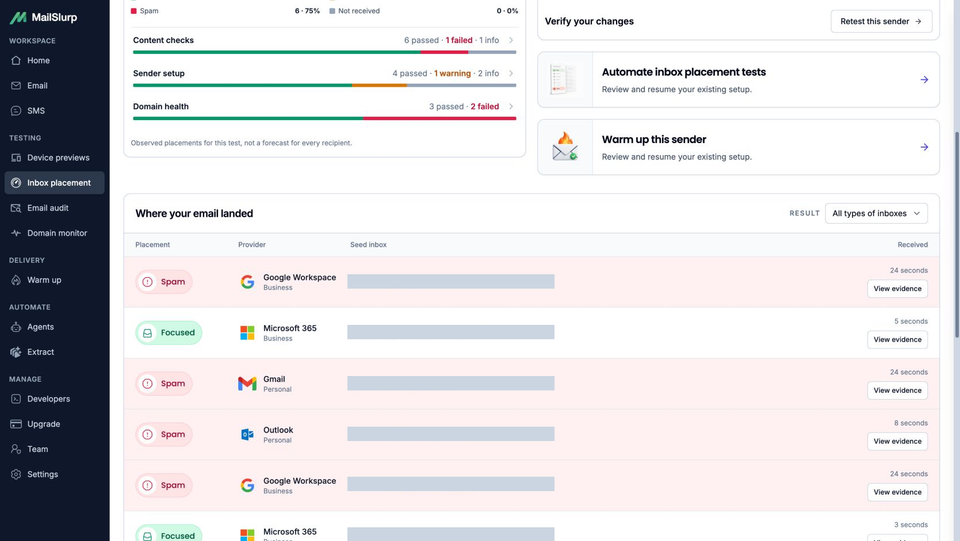The width and height of the screenshot is (960, 541).
Task: Click the Settings gear icon
Action: tap(16, 474)
